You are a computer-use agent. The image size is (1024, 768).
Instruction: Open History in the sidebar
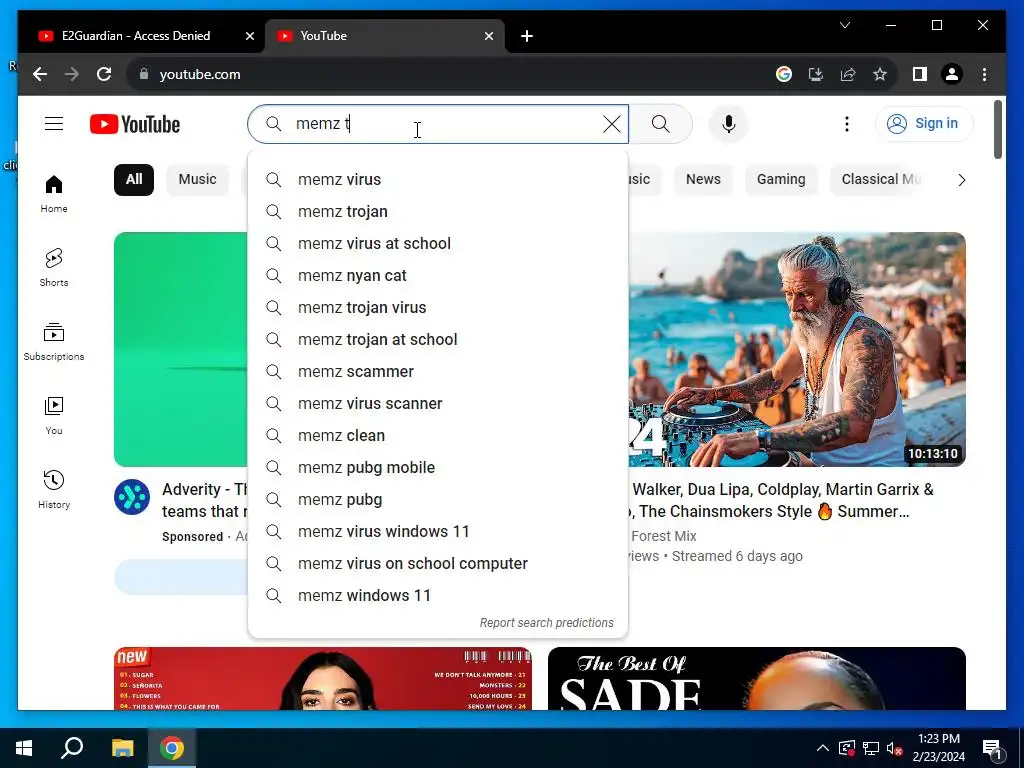[54, 490]
